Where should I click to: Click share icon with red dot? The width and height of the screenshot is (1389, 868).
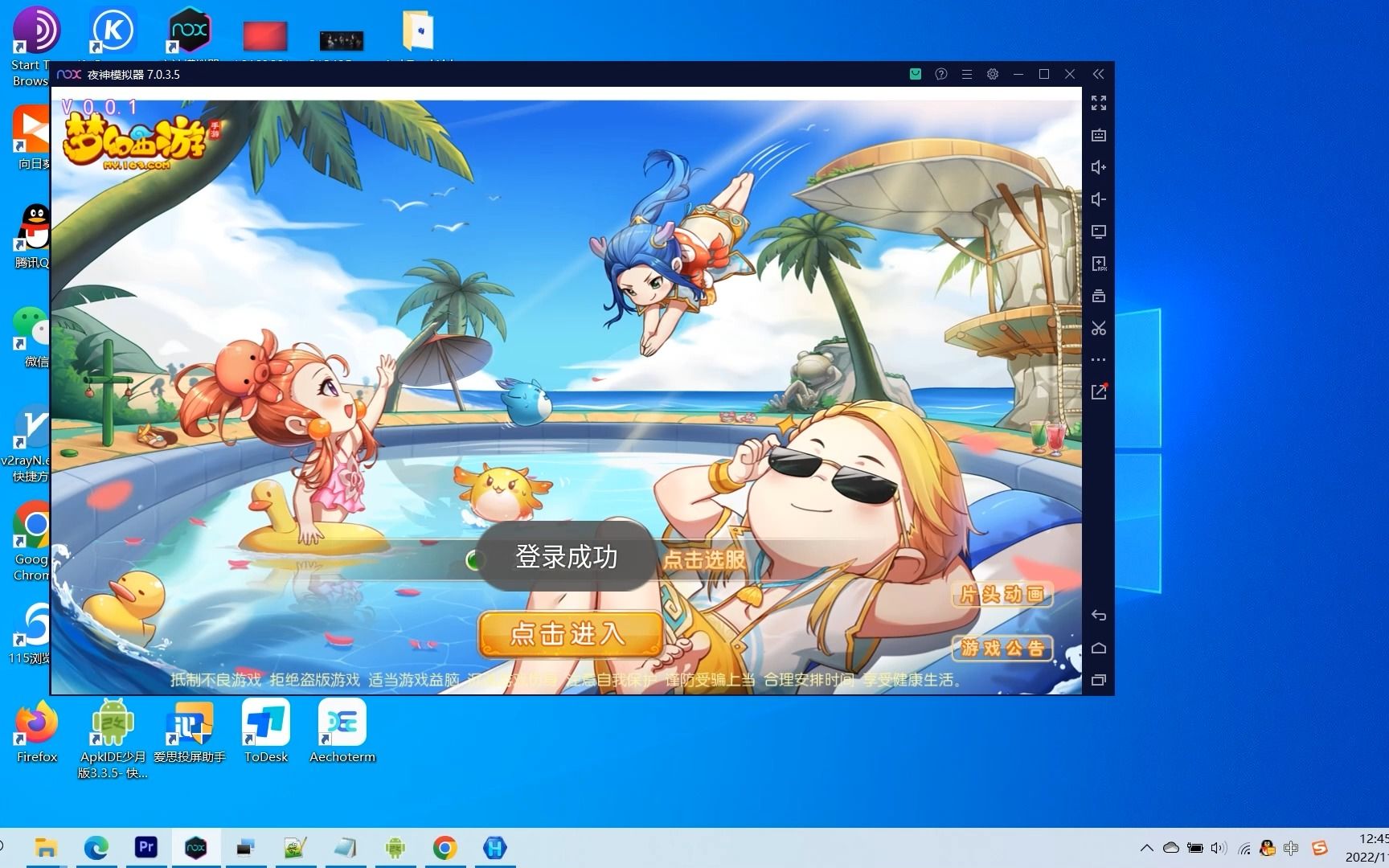coord(1098,391)
